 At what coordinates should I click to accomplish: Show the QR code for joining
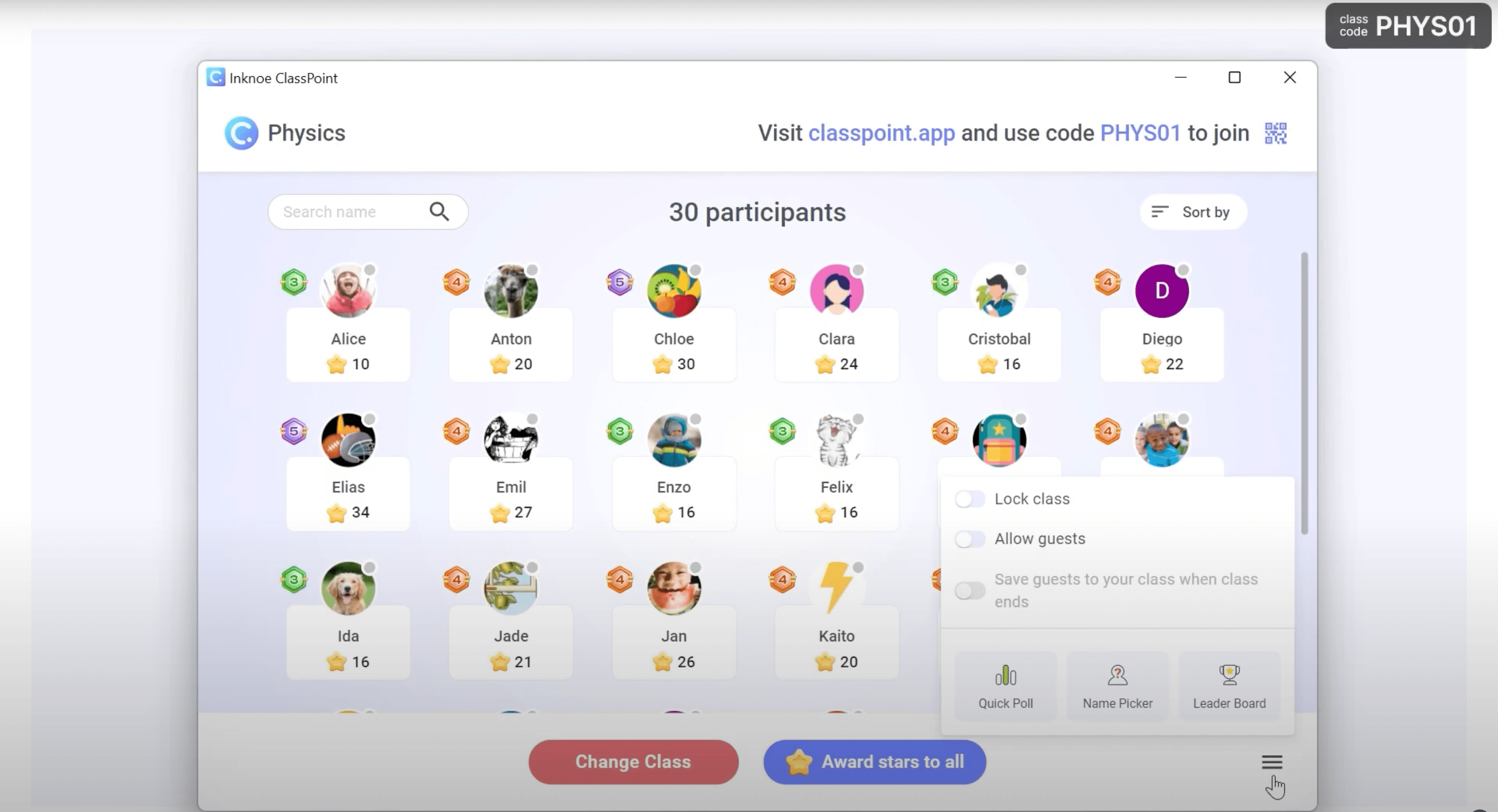click(x=1277, y=133)
